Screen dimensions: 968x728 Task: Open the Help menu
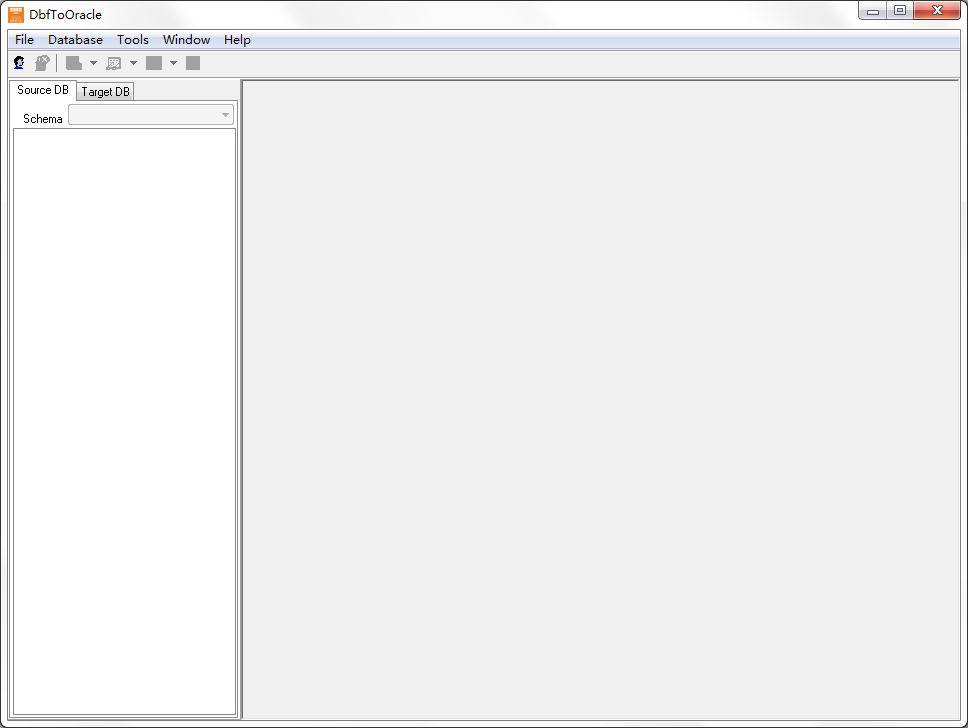(237, 39)
